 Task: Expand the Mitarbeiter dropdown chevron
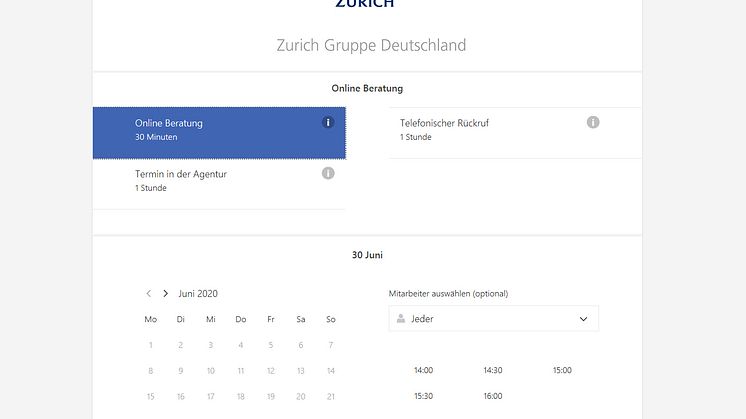(583, 319)
